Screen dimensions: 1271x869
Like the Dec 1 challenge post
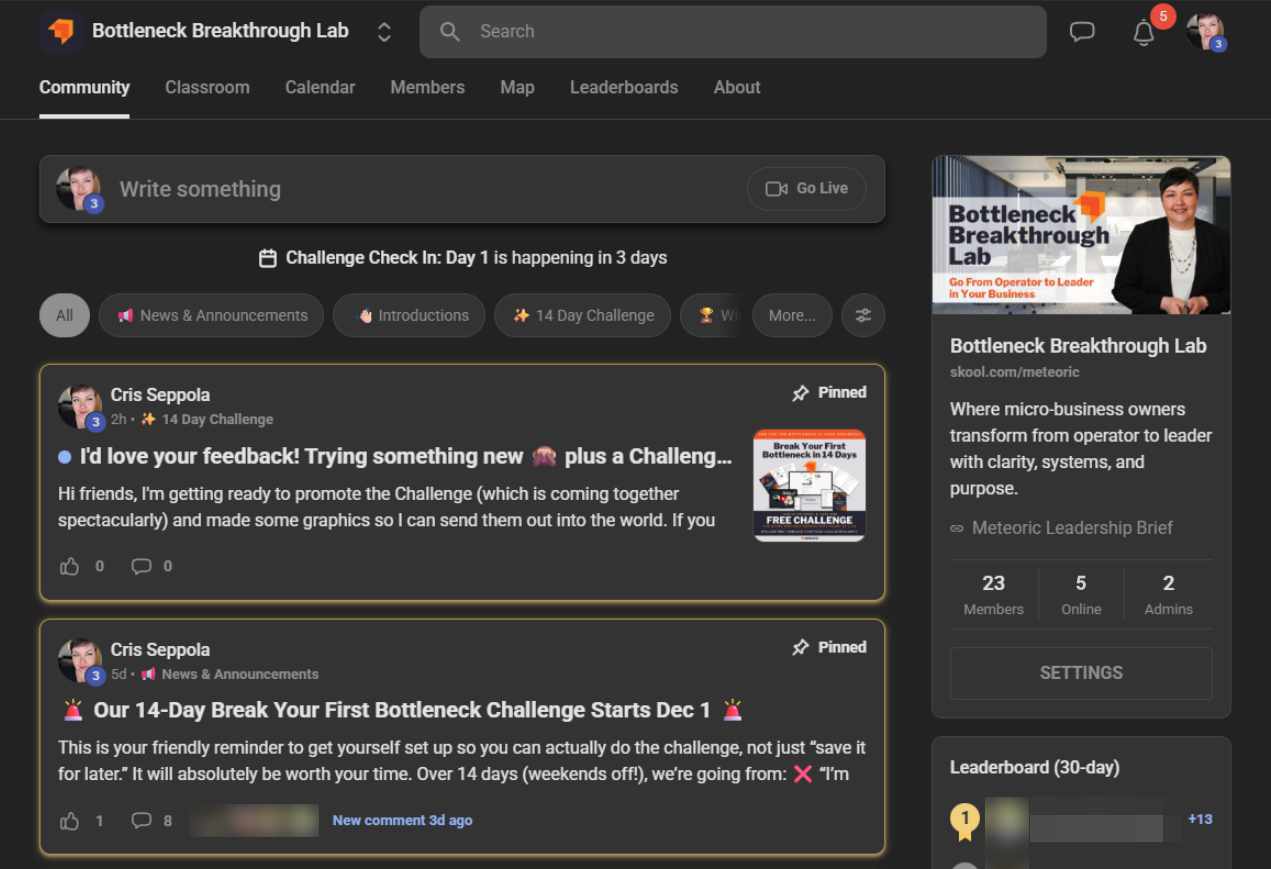(x=69, y=821)
